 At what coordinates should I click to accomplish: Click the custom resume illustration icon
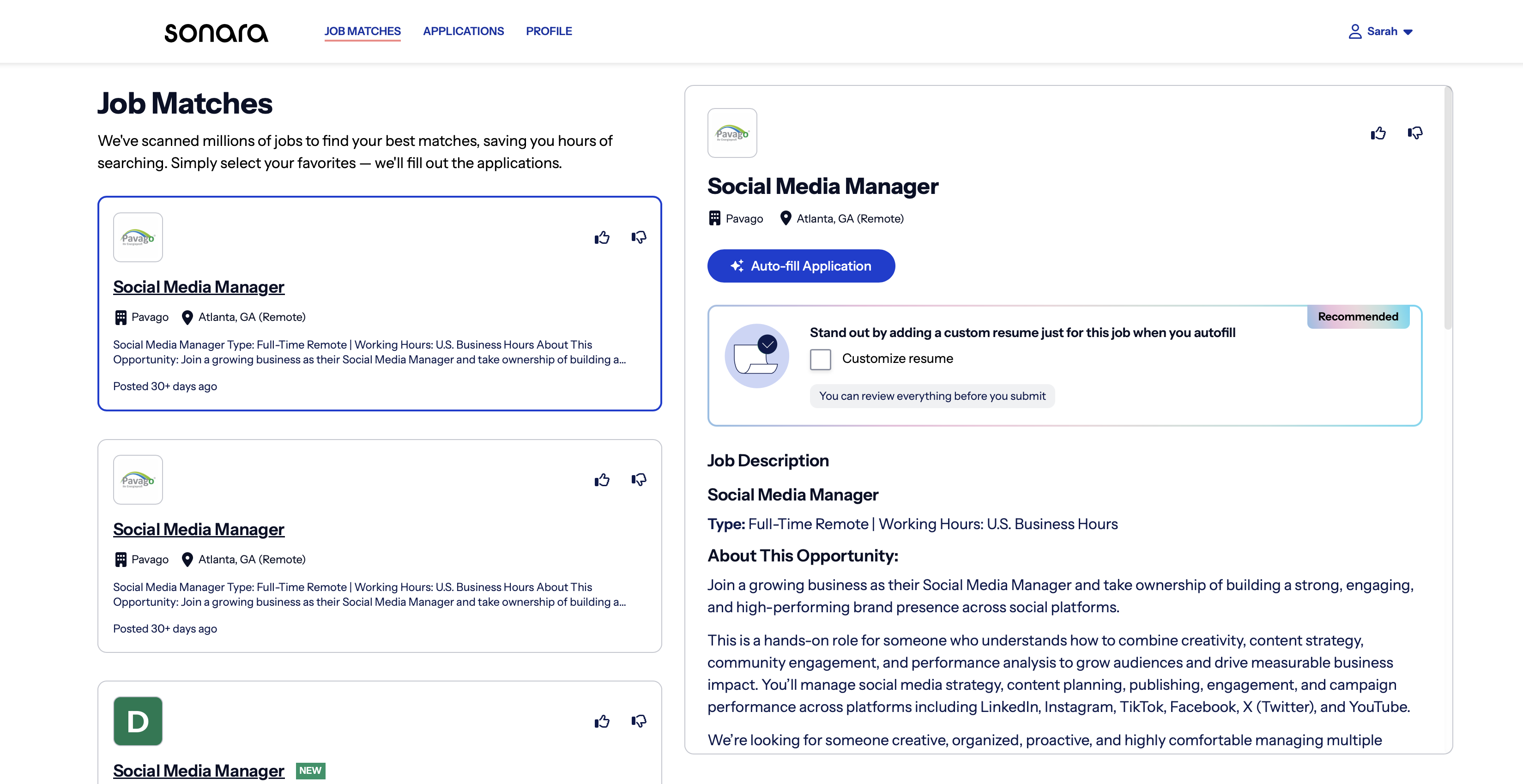coord(757,356)
